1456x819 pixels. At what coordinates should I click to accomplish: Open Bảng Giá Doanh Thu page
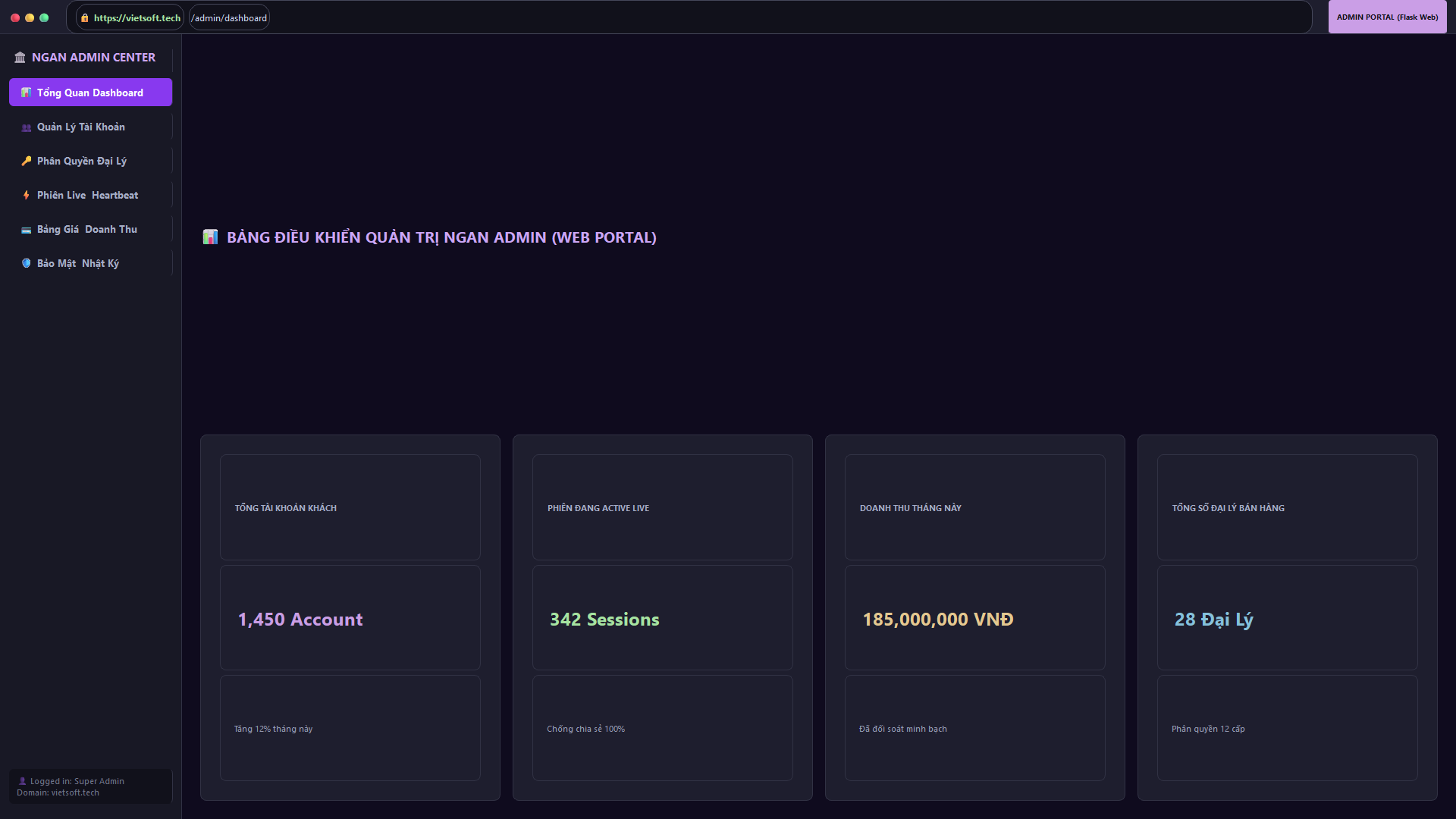click(90, 229)
